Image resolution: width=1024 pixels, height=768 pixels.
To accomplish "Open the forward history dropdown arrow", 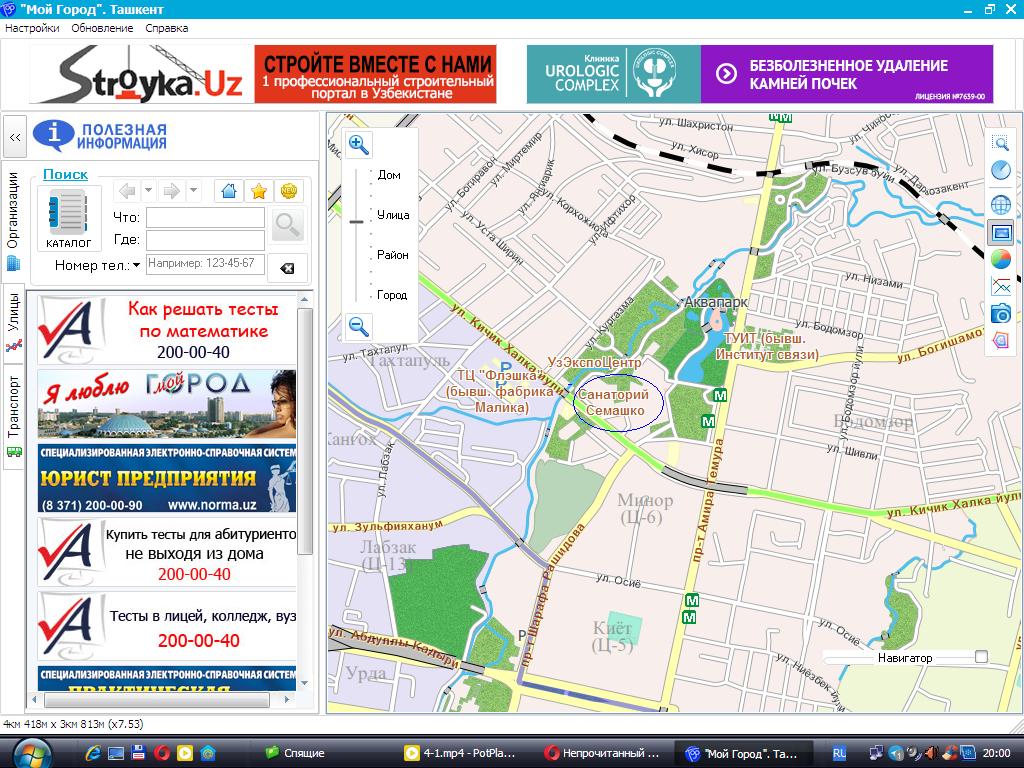I will coord(193,191).
